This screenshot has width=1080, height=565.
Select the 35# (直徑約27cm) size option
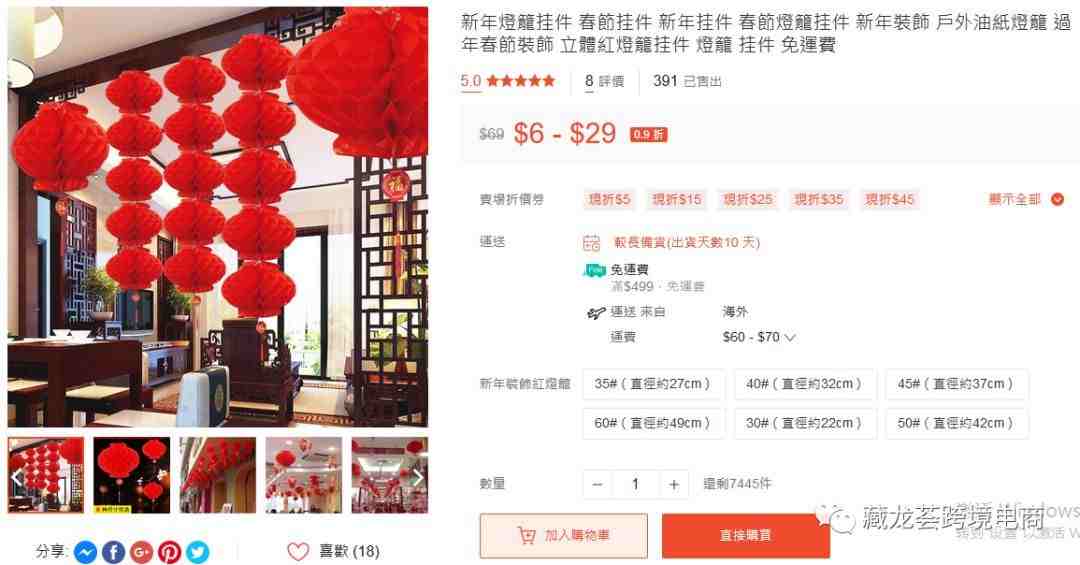coord(653,384)
